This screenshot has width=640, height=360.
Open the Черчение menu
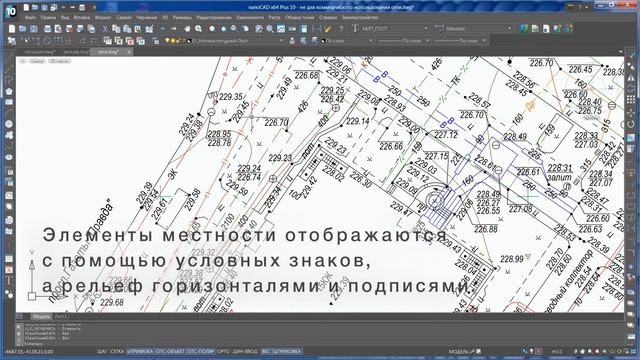(147, 18)
